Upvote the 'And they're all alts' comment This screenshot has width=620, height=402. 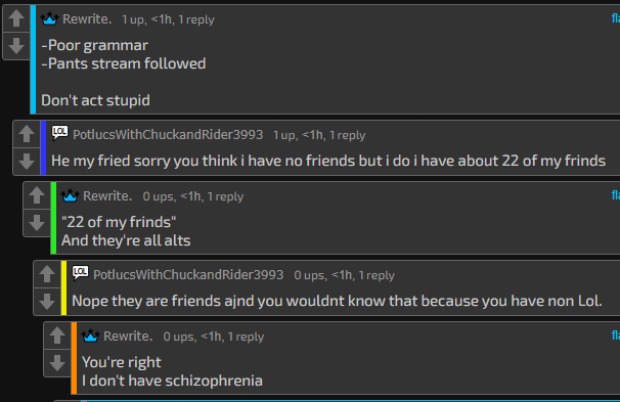(35, 197)
